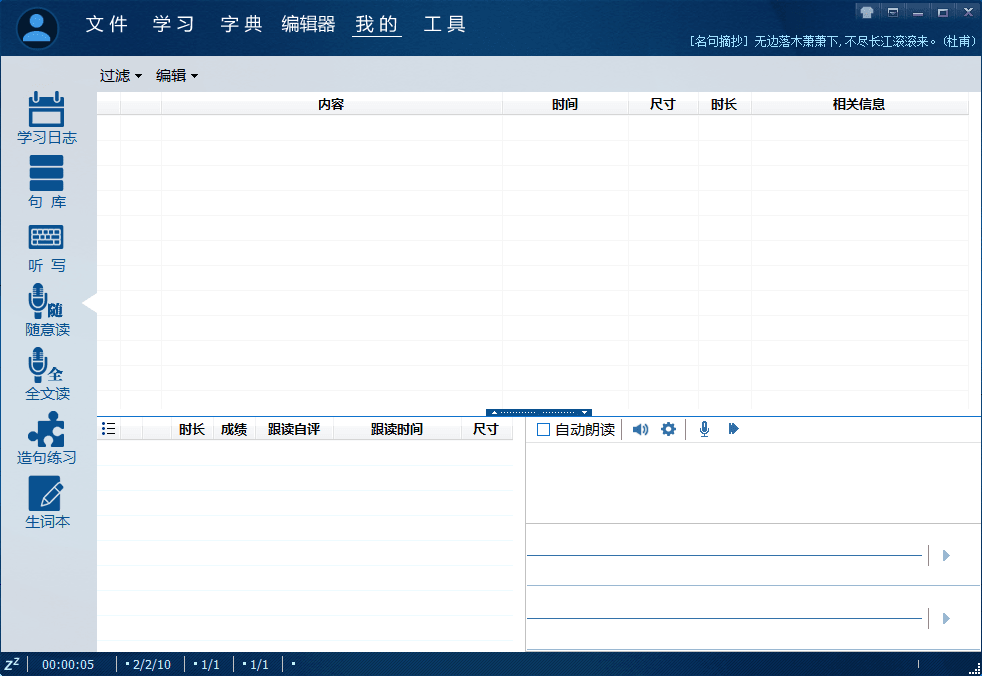The image size is (982, 676).
Task: Expand the 过滤 filter dropdown
Action: coord(120,76)
